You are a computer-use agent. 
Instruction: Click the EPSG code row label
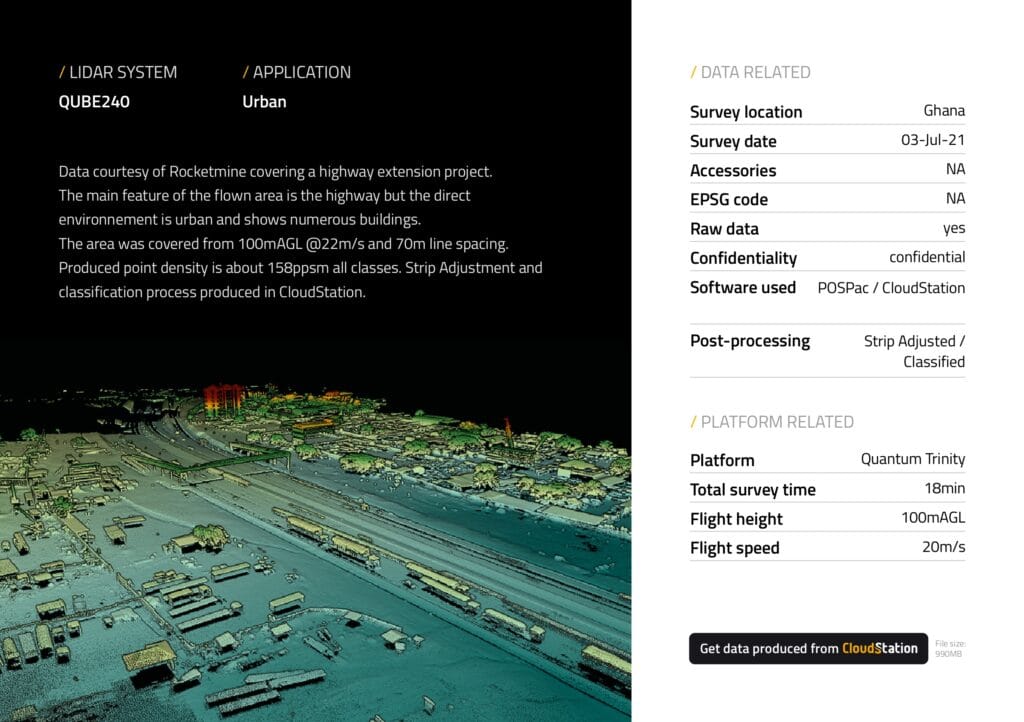(729, 199)
